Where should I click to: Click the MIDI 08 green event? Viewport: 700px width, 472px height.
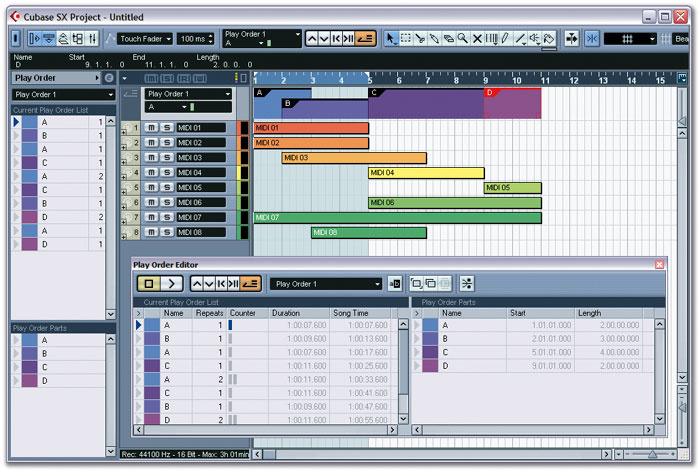tap(369, 233)
